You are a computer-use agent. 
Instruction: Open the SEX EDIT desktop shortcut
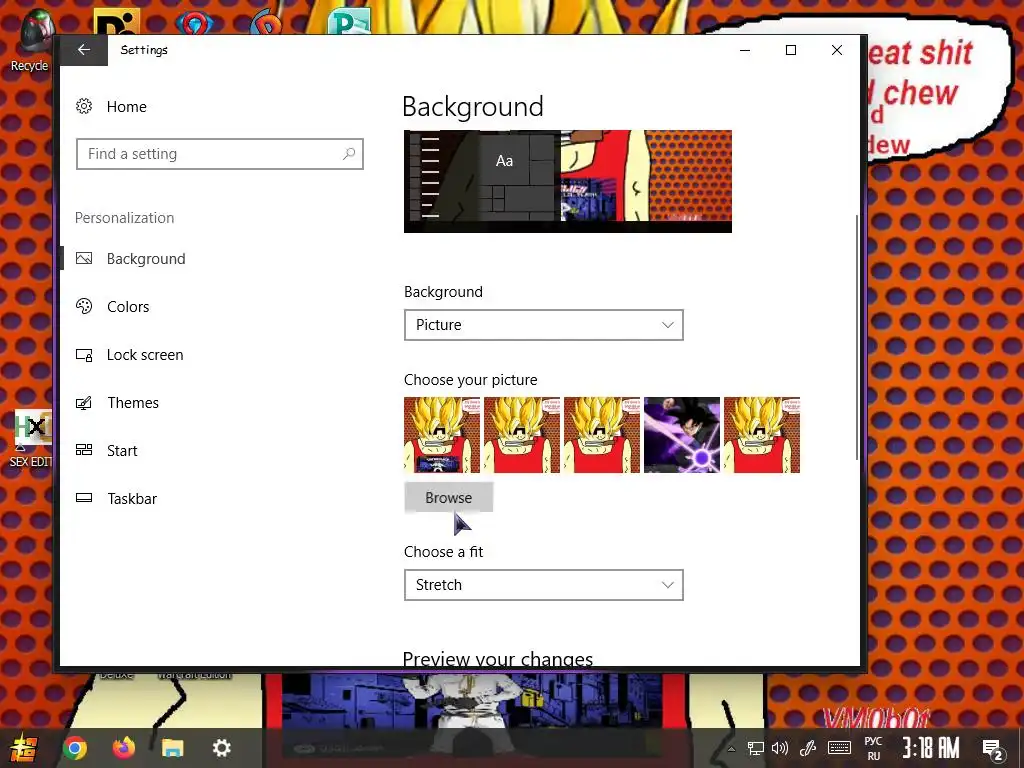pos(31,439)
